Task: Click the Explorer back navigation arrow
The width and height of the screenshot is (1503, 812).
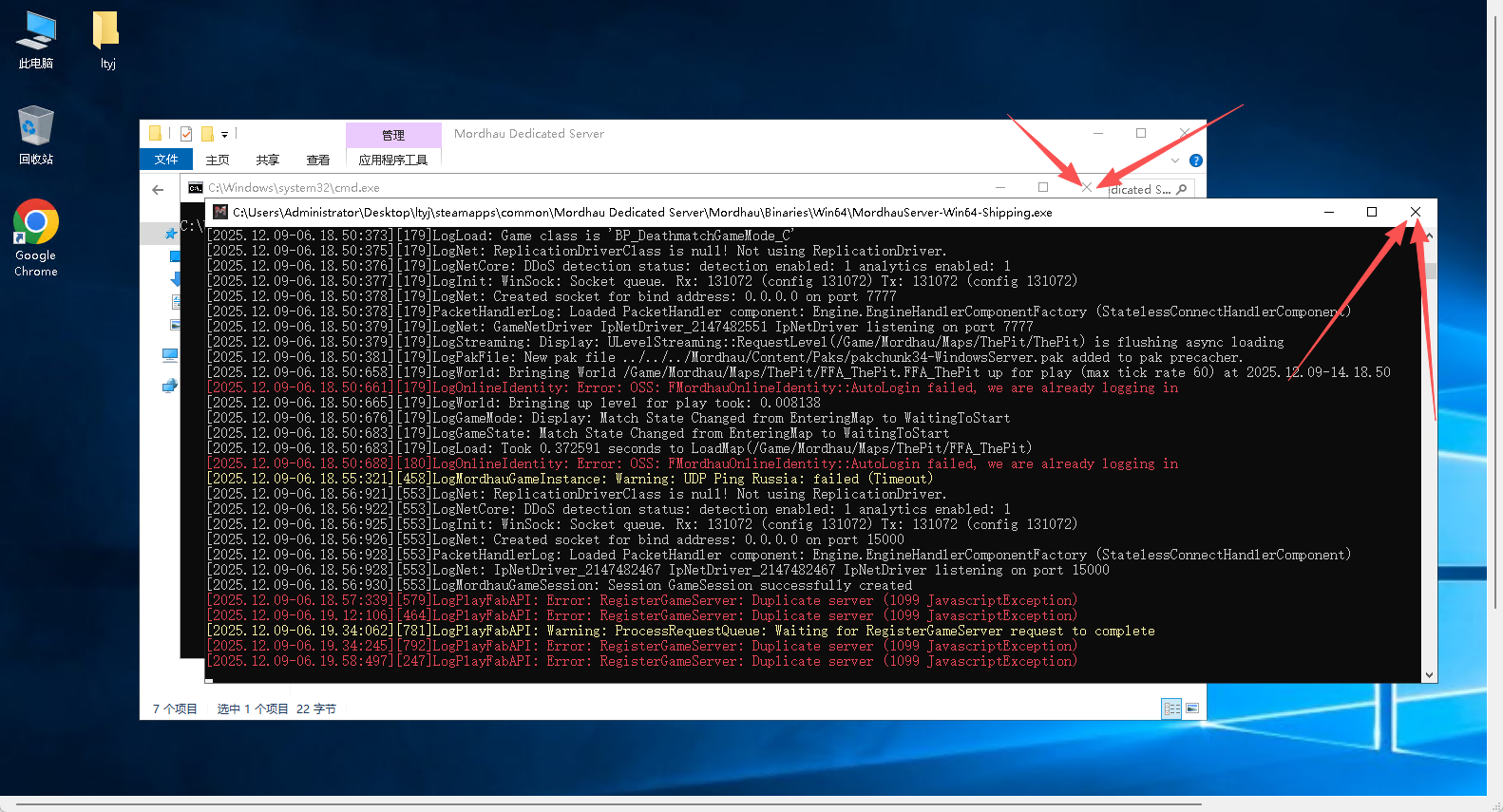Action: point(158,190)
